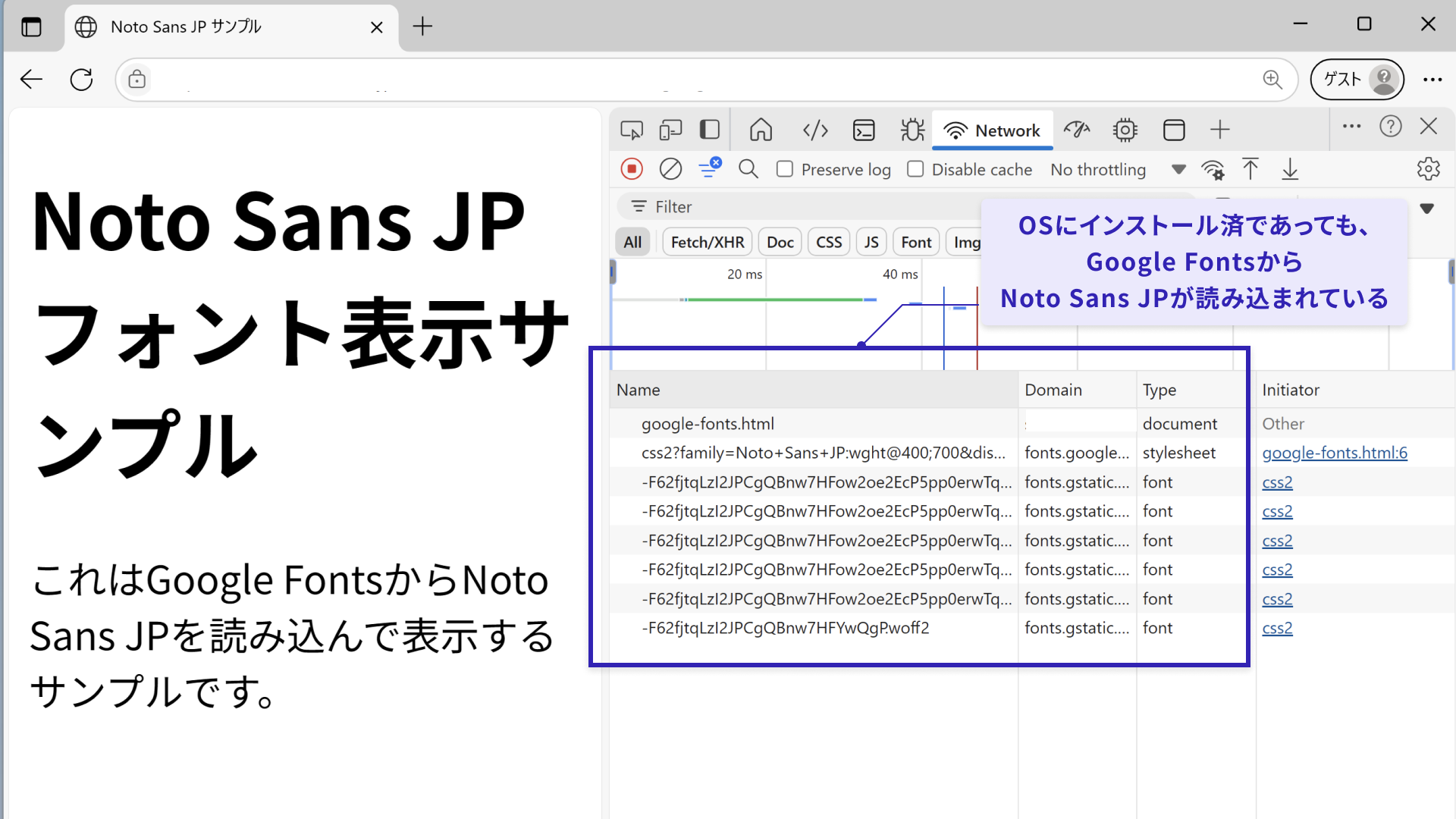This screenshot has width=1456, height=819.
Task: Close the Noto Sans JP サンプル tab
Action: pos(377,27)
